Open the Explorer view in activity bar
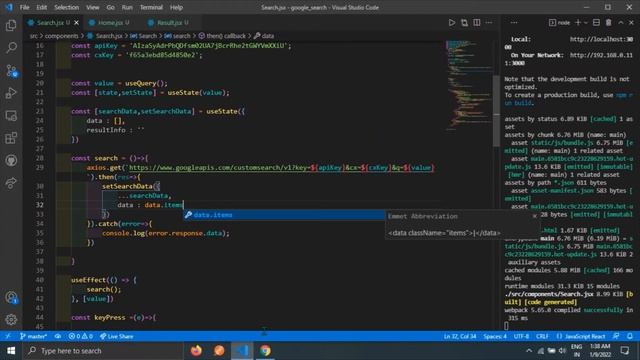The width and height of the screenshot is (640, 360). [11, 26]
